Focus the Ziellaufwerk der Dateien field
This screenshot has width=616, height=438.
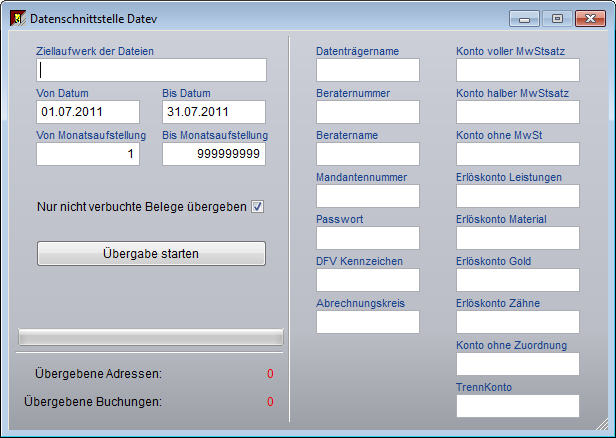[x=151, y=70]
